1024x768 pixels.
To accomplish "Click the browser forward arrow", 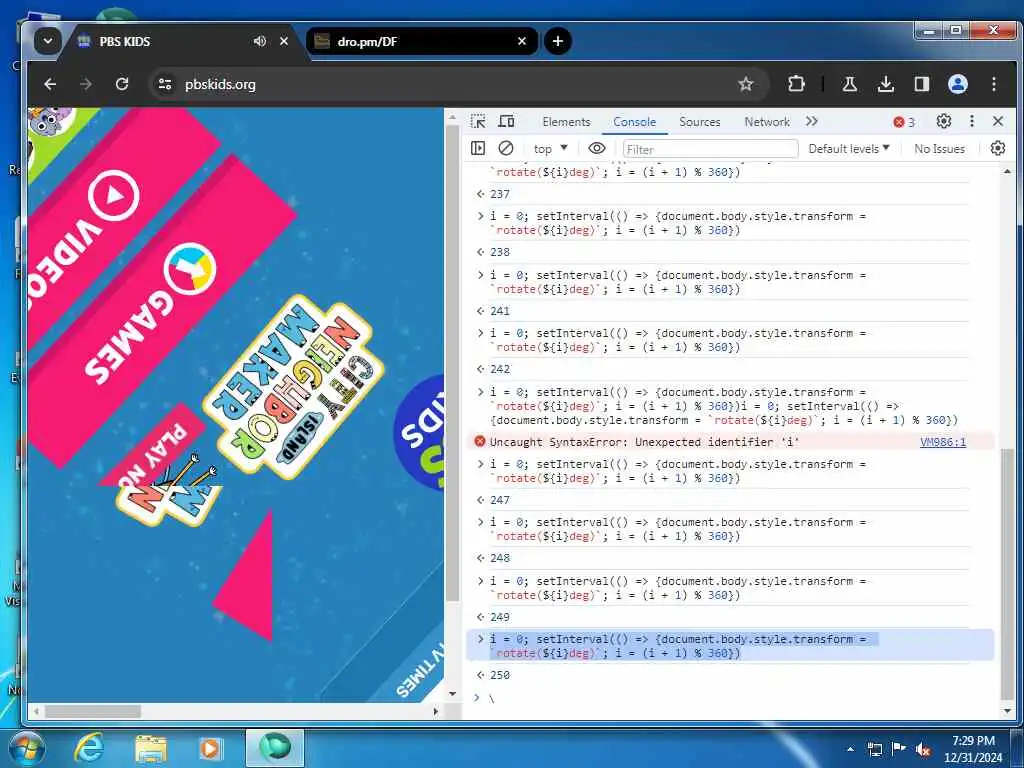I will pyautogui.click(x=86, y=84).
